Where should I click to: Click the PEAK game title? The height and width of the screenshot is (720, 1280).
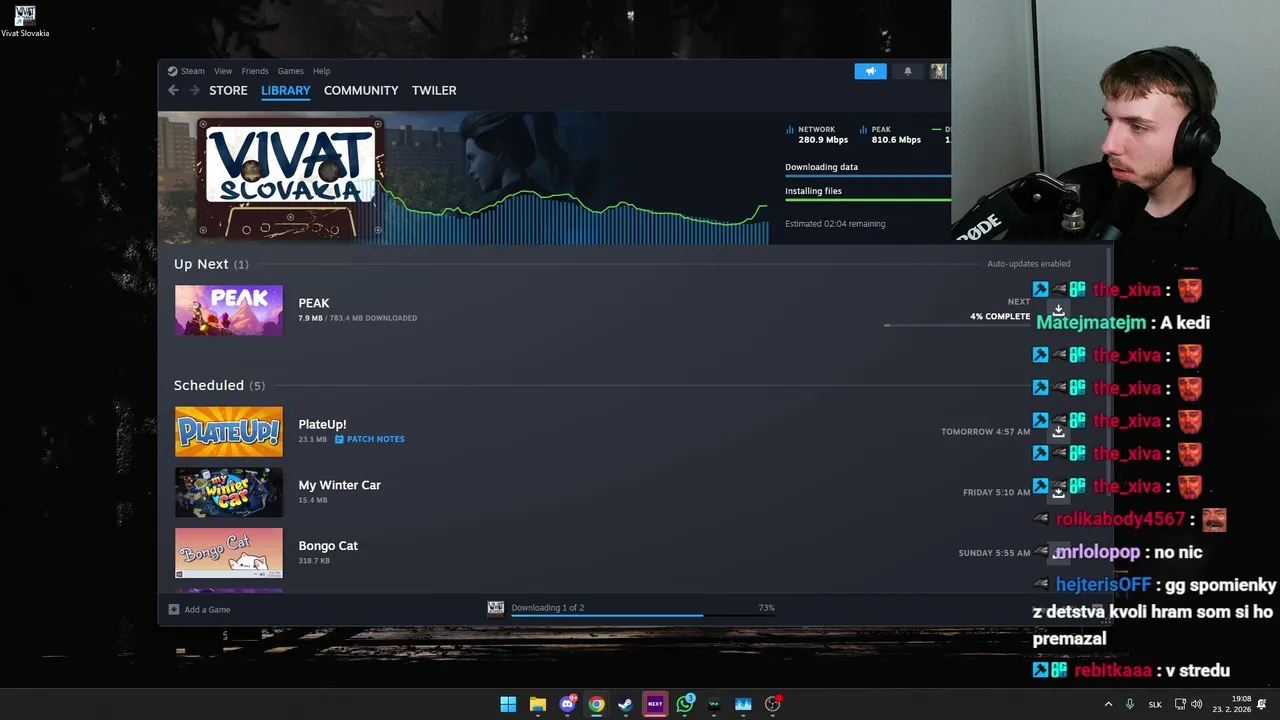[x=314, y=303]
